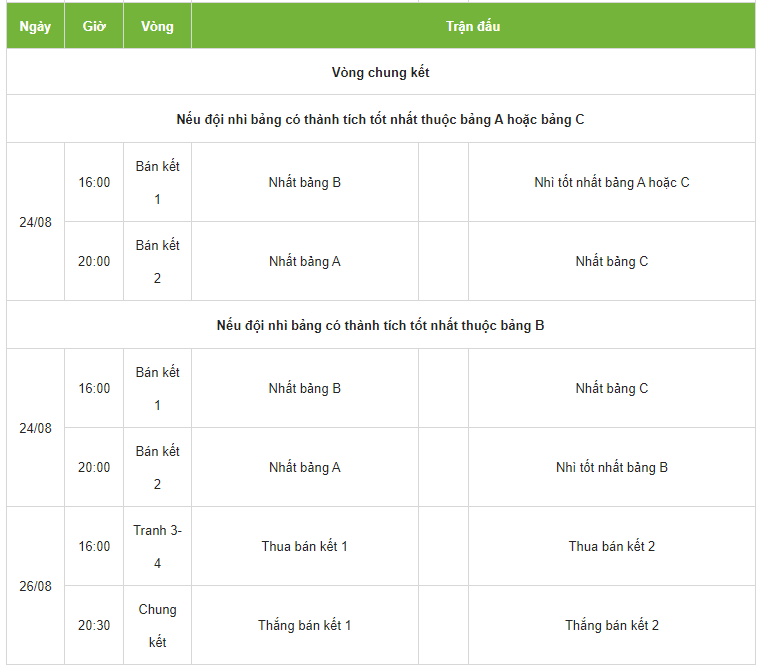The height and width of the screenshot is (668, 763).
Task: Click the Thắng bán kết 2 cell
Action: coord(611,625)
